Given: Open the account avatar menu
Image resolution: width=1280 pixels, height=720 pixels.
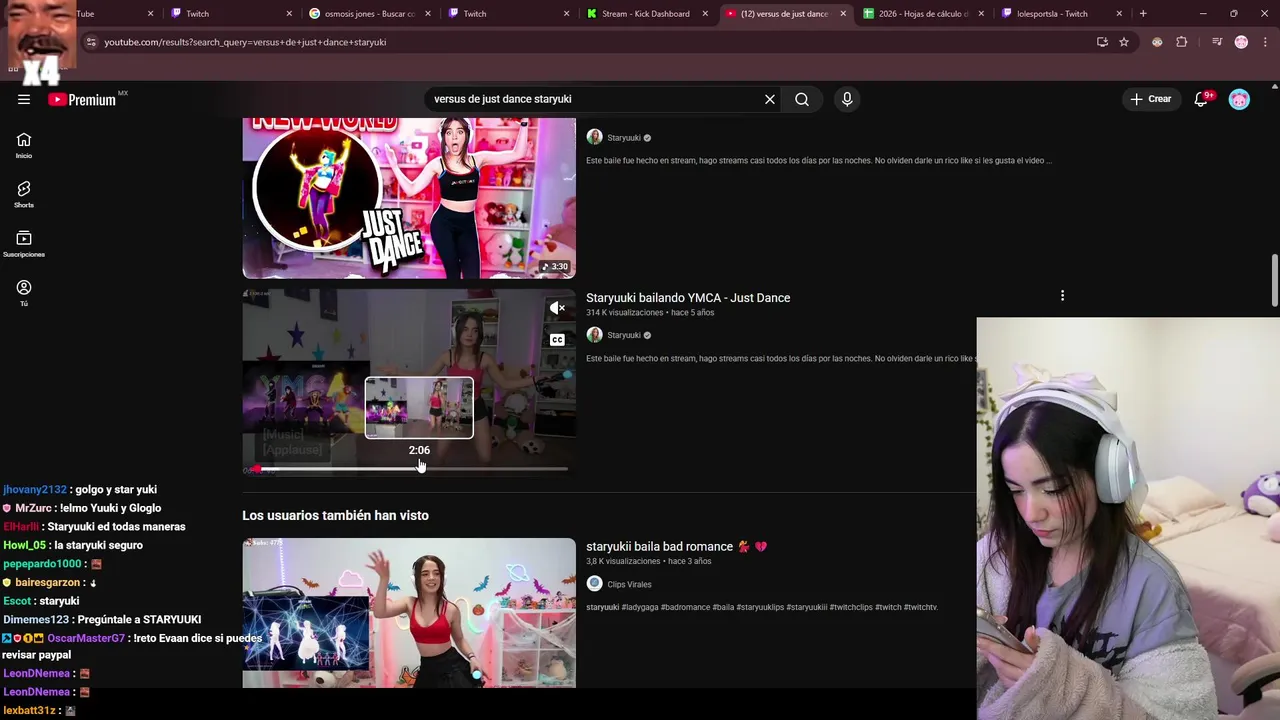Looking at the screenshot, I should [x=1239, y=99].
